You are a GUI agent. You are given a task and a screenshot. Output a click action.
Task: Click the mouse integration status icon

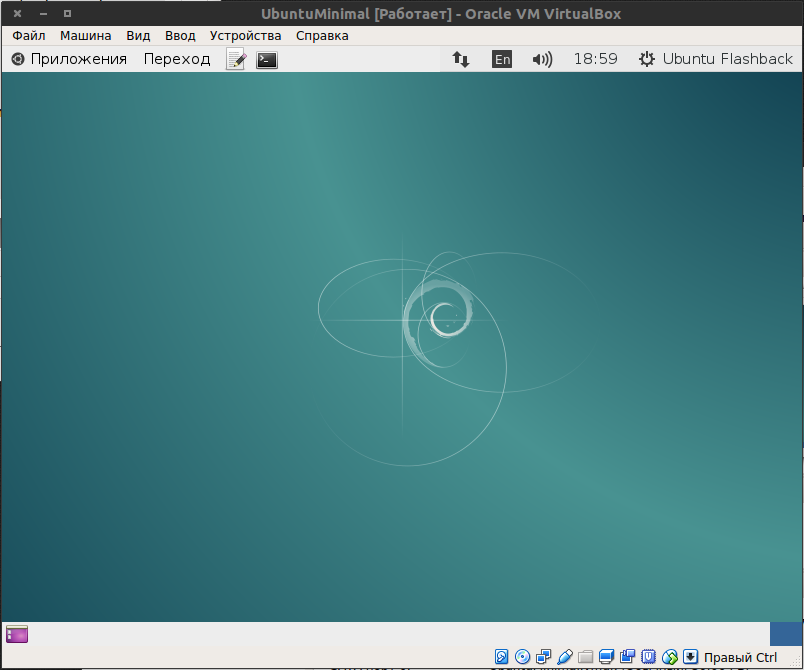point(670,657)
